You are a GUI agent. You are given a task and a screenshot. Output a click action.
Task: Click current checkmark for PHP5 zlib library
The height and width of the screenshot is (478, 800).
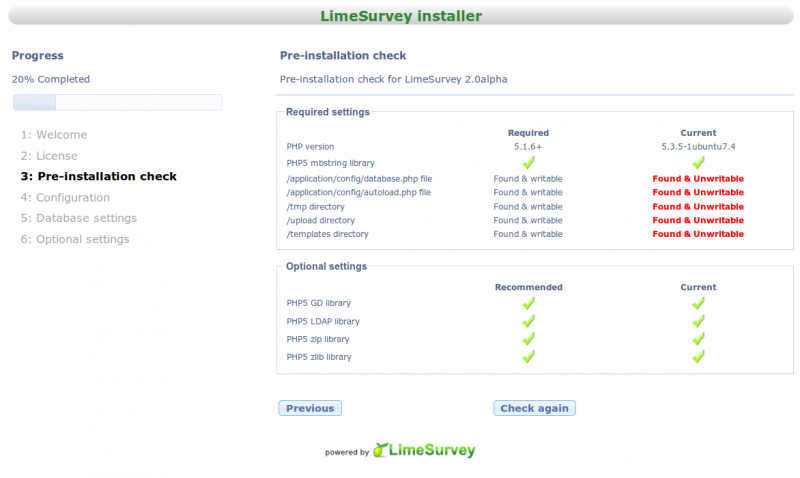point(698,356)
